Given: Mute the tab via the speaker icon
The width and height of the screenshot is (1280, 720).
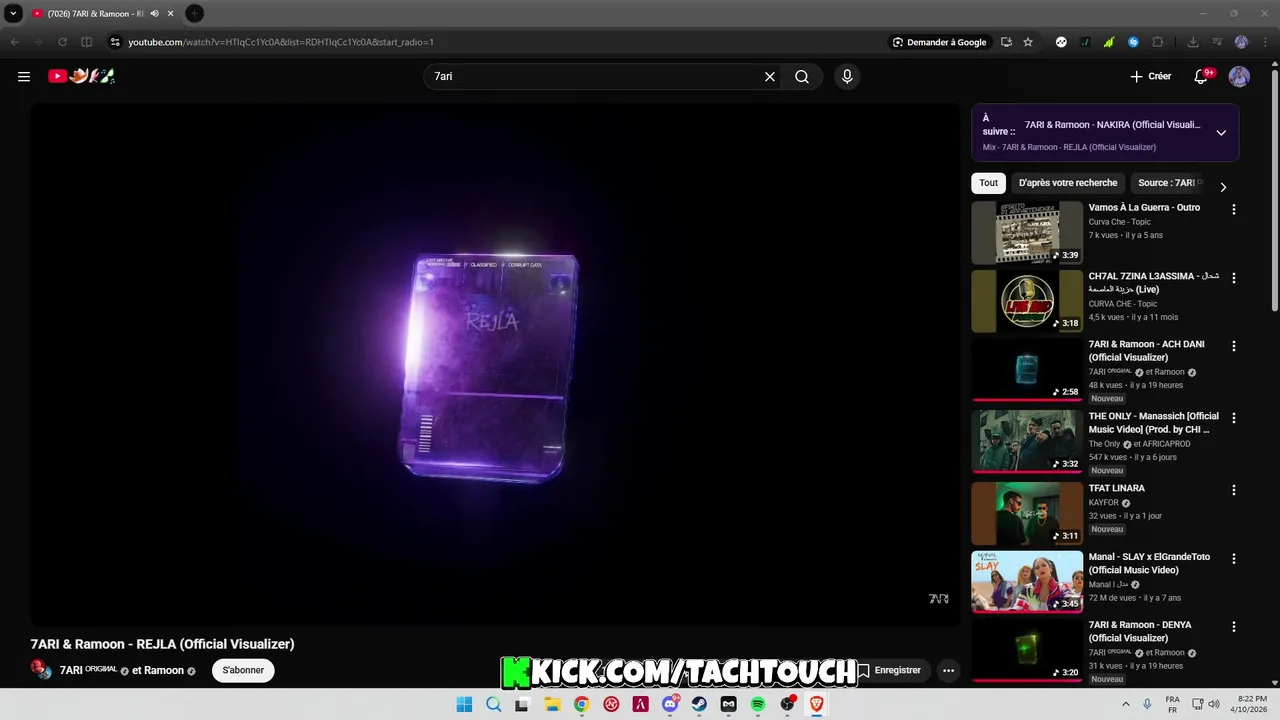Looking at the screenshot, I should click(x=154, y=13).
